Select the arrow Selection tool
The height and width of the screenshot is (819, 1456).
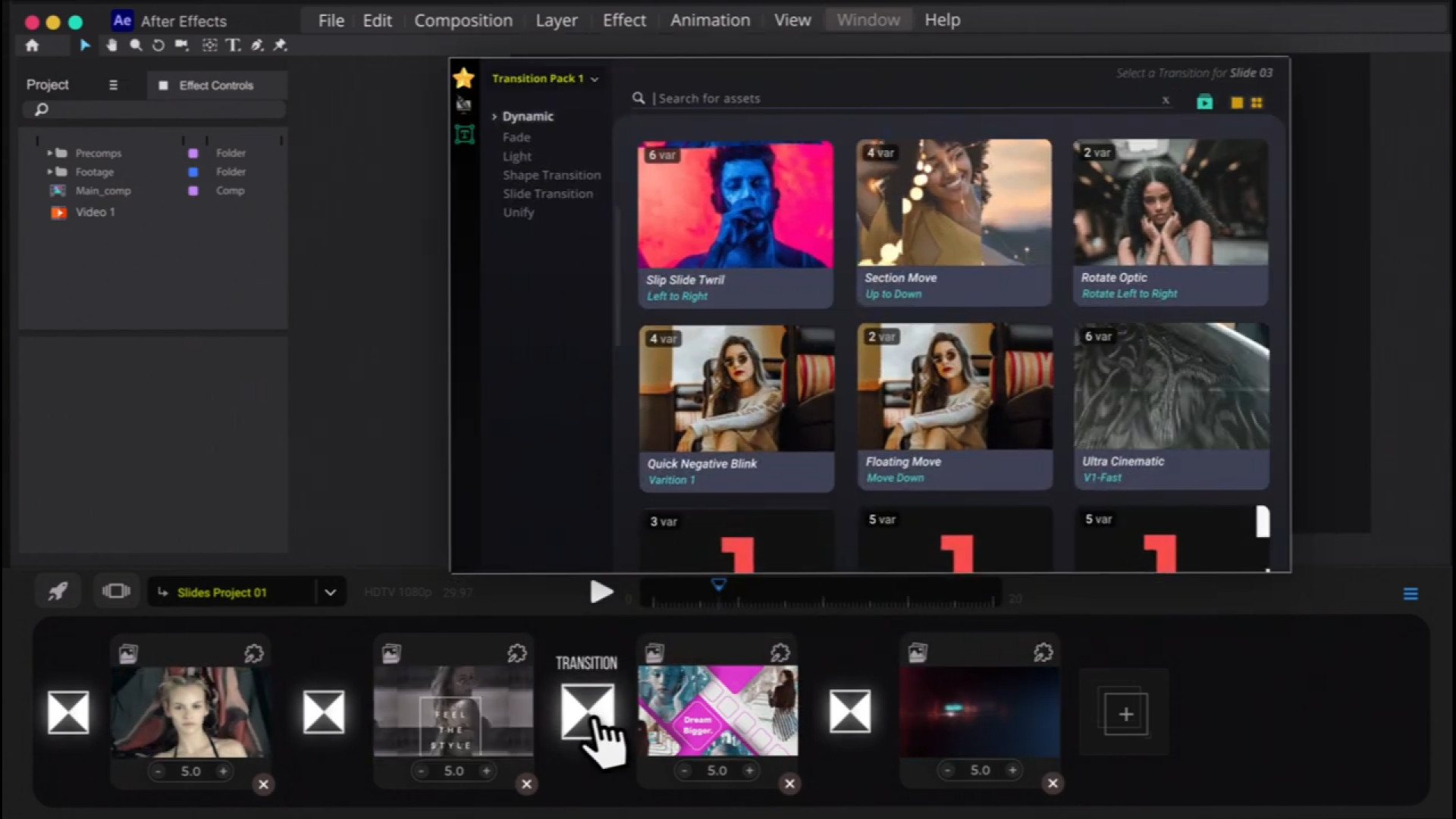coord(85,45)
